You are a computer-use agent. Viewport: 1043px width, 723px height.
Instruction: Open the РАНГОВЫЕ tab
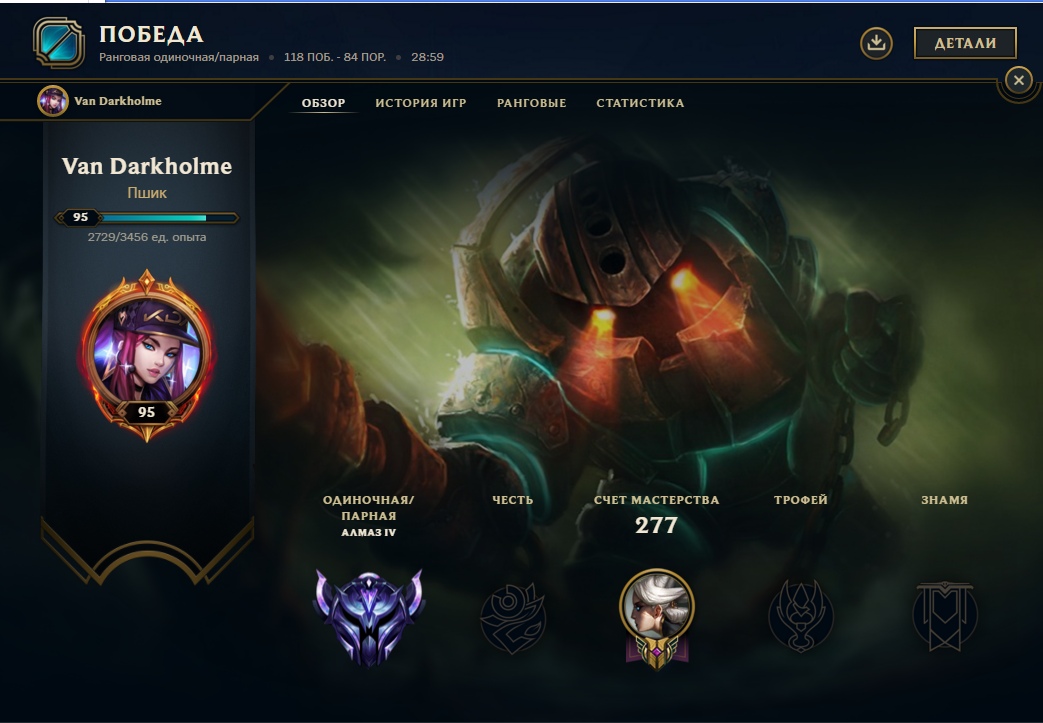[x=531, y=103]
